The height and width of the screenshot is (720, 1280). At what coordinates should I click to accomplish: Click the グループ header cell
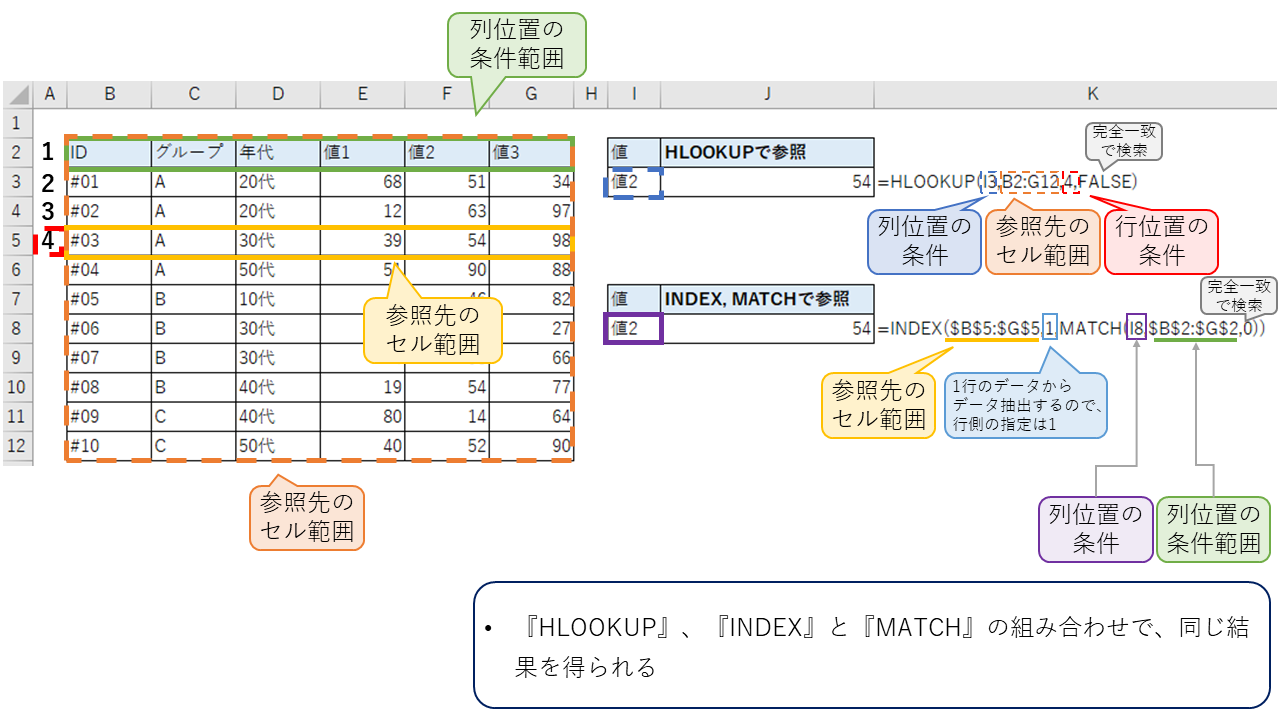tap(194, 152)
